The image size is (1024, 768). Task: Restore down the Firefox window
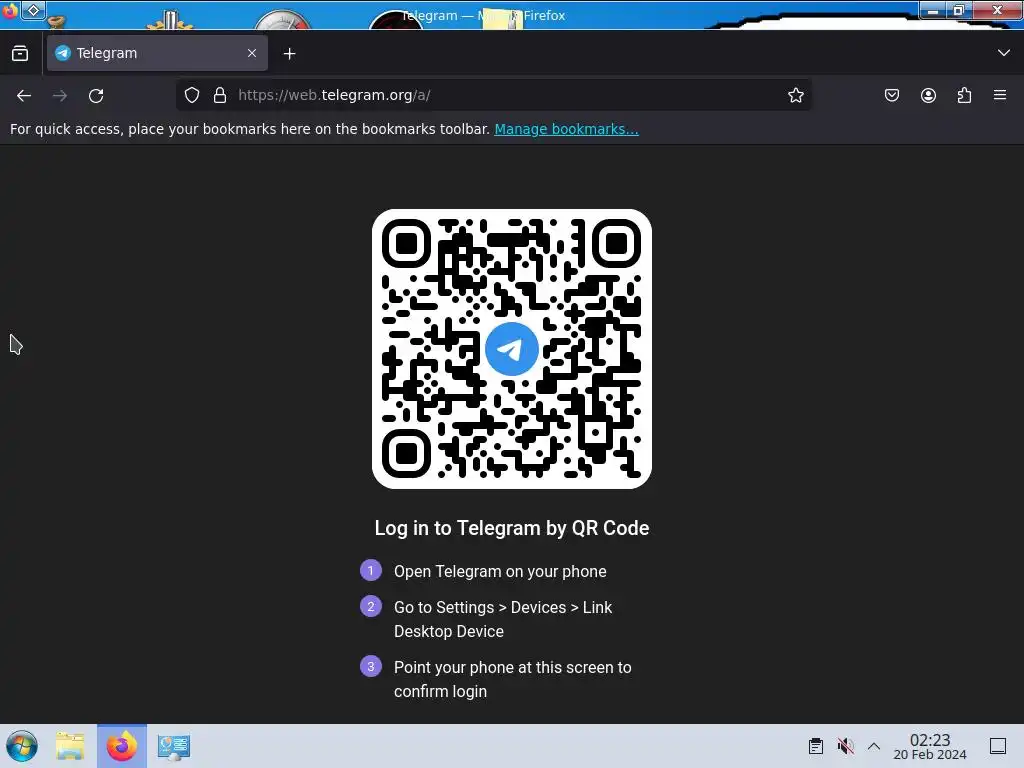(x=959, y=10)
